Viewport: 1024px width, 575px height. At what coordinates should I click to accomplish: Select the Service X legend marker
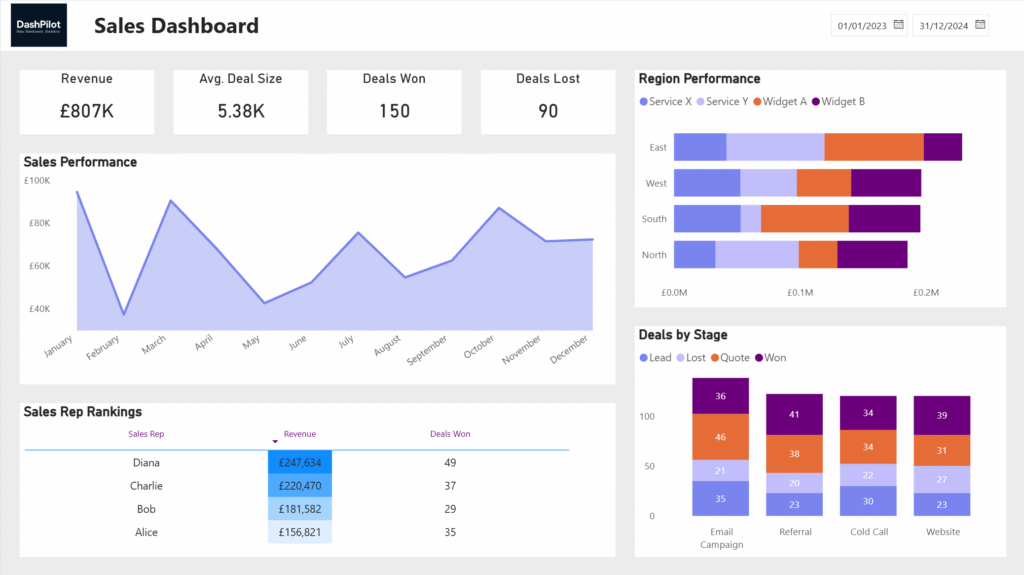(x=643, y=102)
